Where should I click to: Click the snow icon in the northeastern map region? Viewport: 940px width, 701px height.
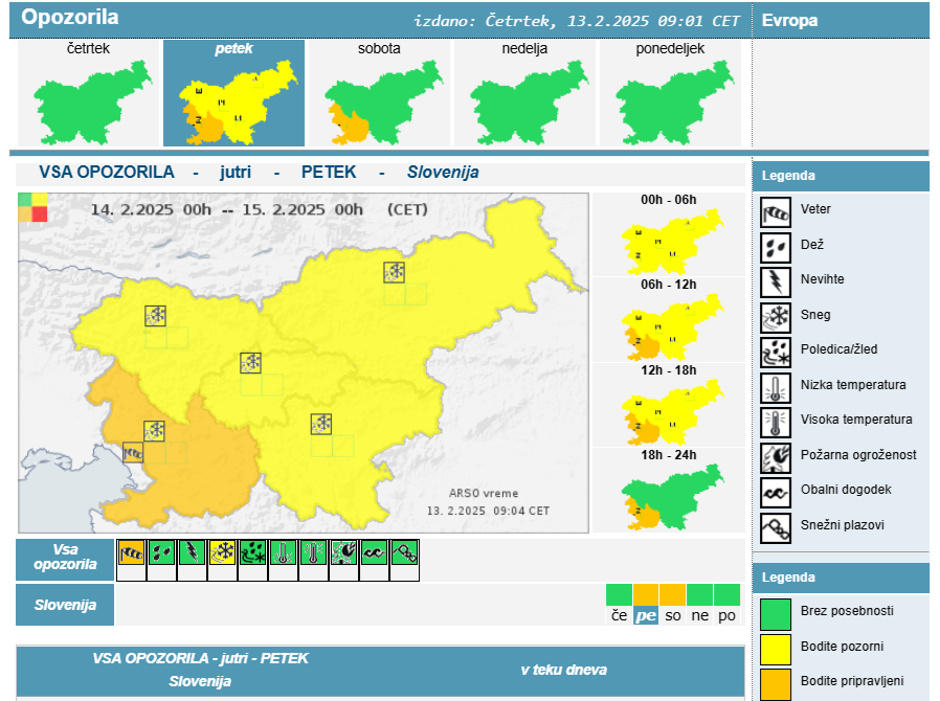pos(395,272)
